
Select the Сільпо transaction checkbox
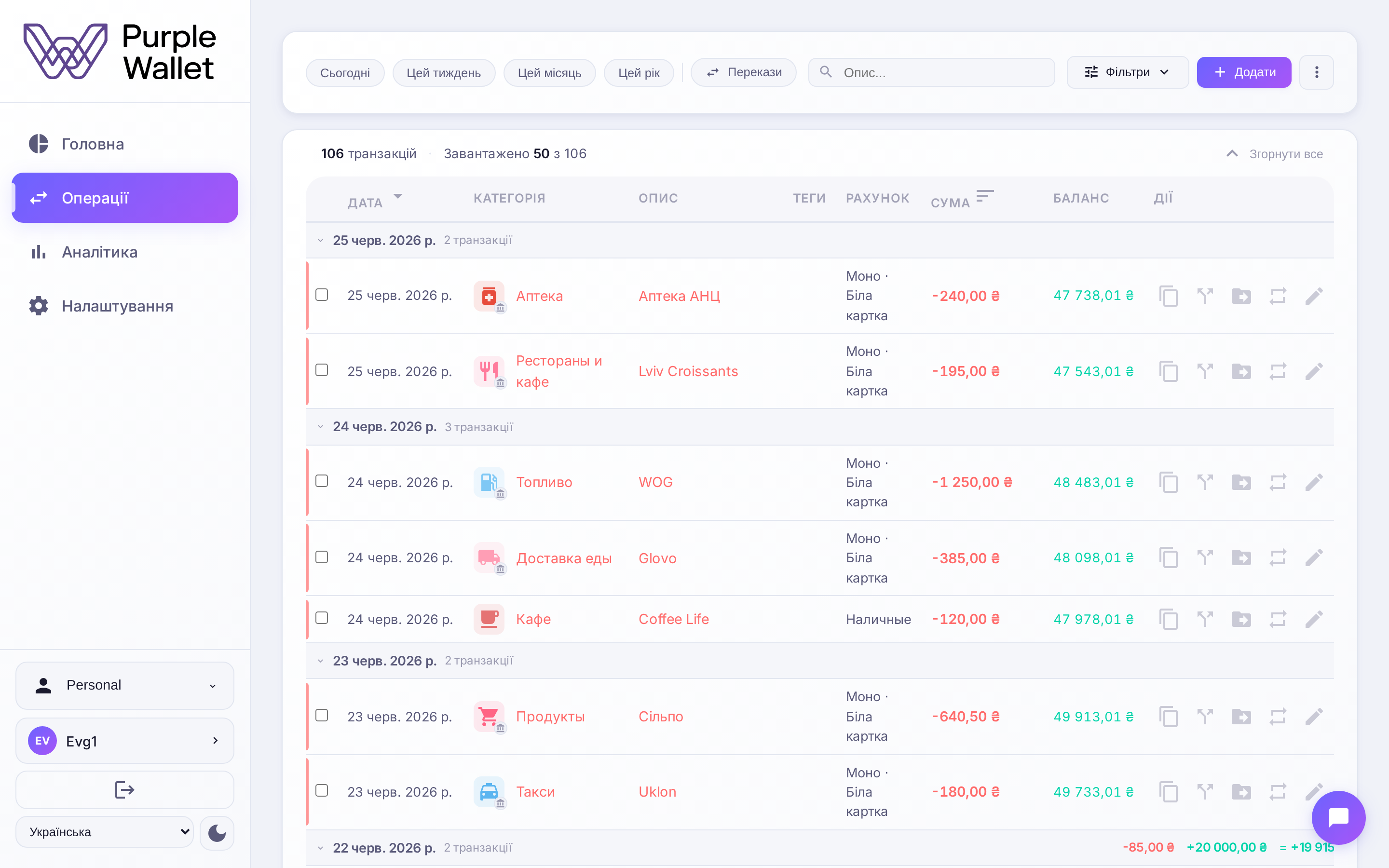tap(322, 715)
